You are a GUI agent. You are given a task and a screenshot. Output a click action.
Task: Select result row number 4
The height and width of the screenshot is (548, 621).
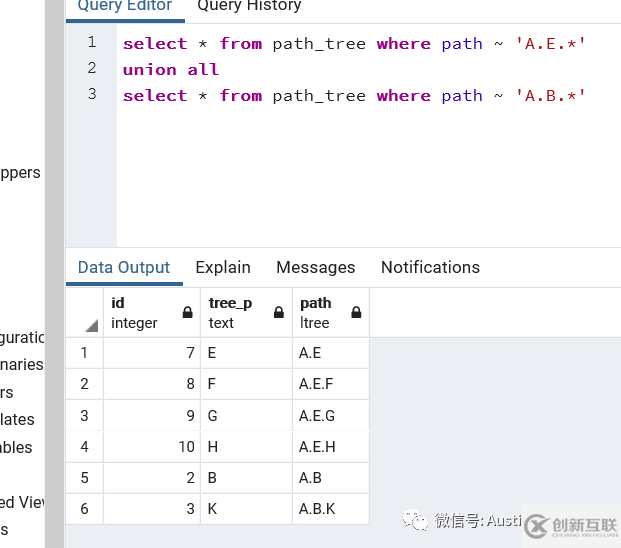coord(84,447)
